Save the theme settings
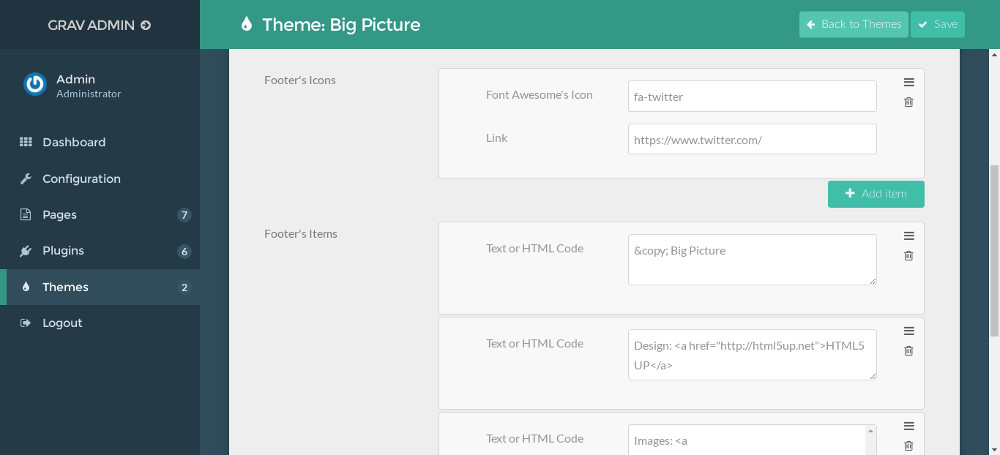 click(x=938, y=24)
